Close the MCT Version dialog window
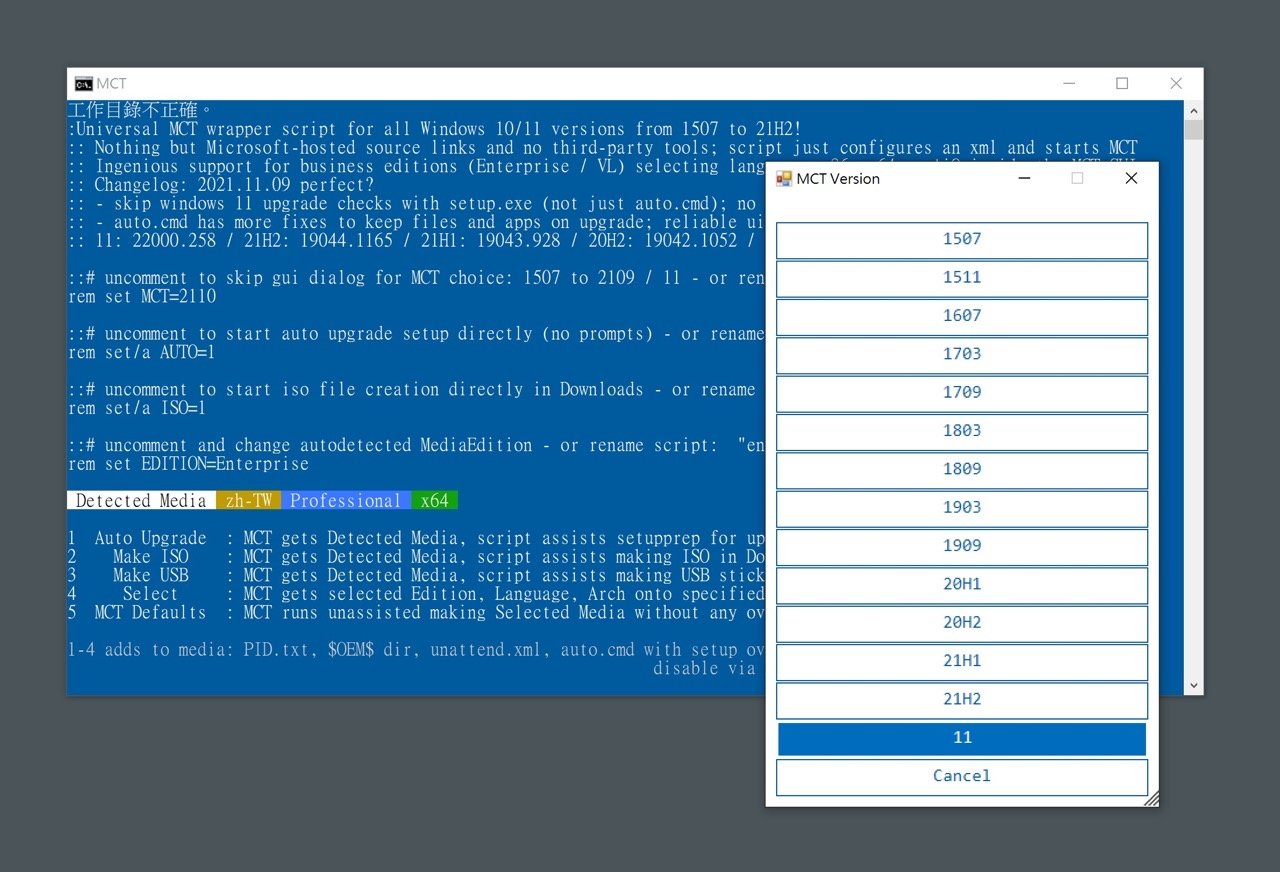1280x872 pixels. [1131, 179]
